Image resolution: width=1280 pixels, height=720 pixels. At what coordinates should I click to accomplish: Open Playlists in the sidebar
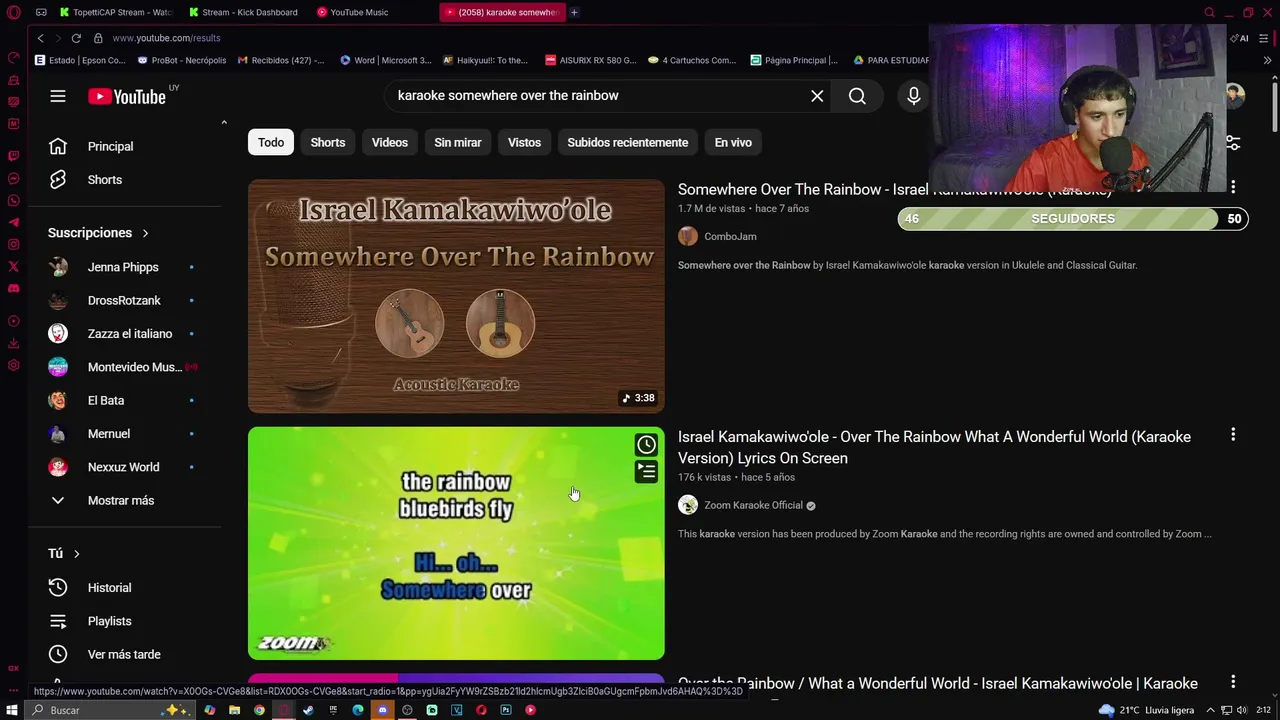coord(125,621)
